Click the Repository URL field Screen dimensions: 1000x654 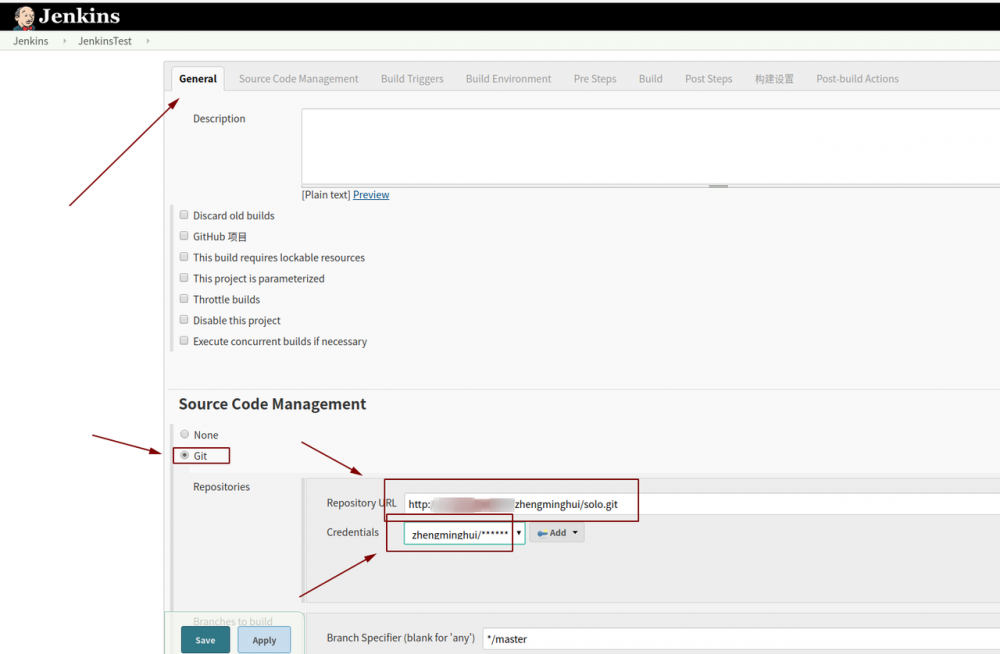[x=702, y=504]
